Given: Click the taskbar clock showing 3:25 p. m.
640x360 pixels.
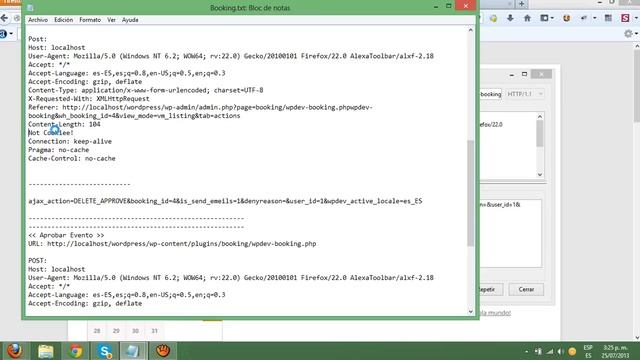Looking at the screenshot, I should coord(615,351).
